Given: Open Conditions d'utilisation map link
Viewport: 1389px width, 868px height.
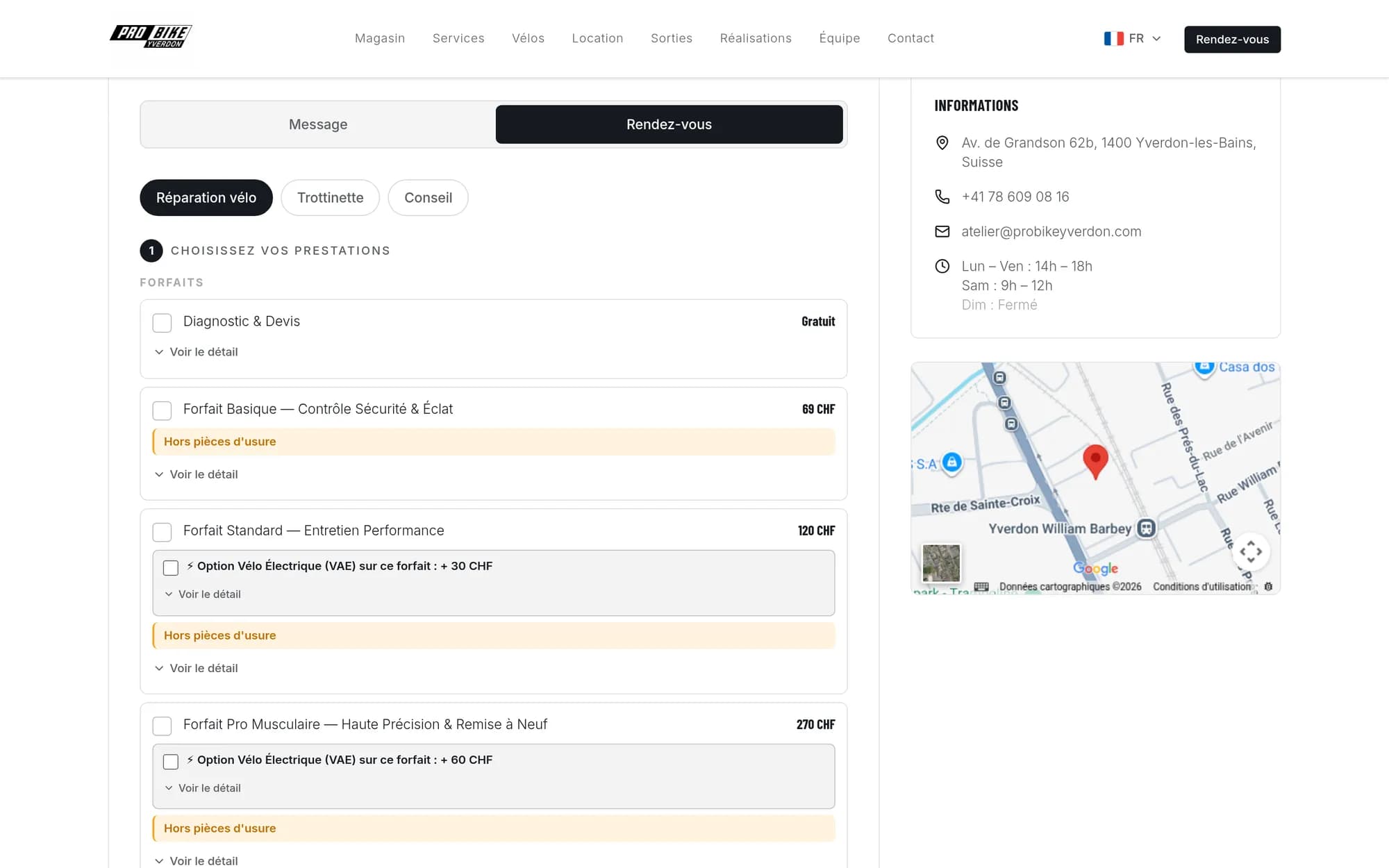Looking at the screenshot, I should (1201, 587).
